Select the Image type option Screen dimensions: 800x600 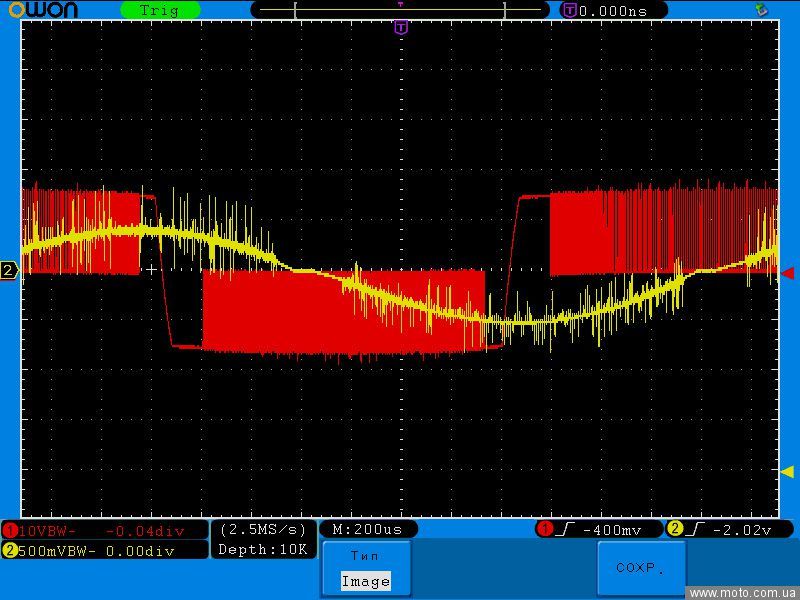tap(365, 581)
